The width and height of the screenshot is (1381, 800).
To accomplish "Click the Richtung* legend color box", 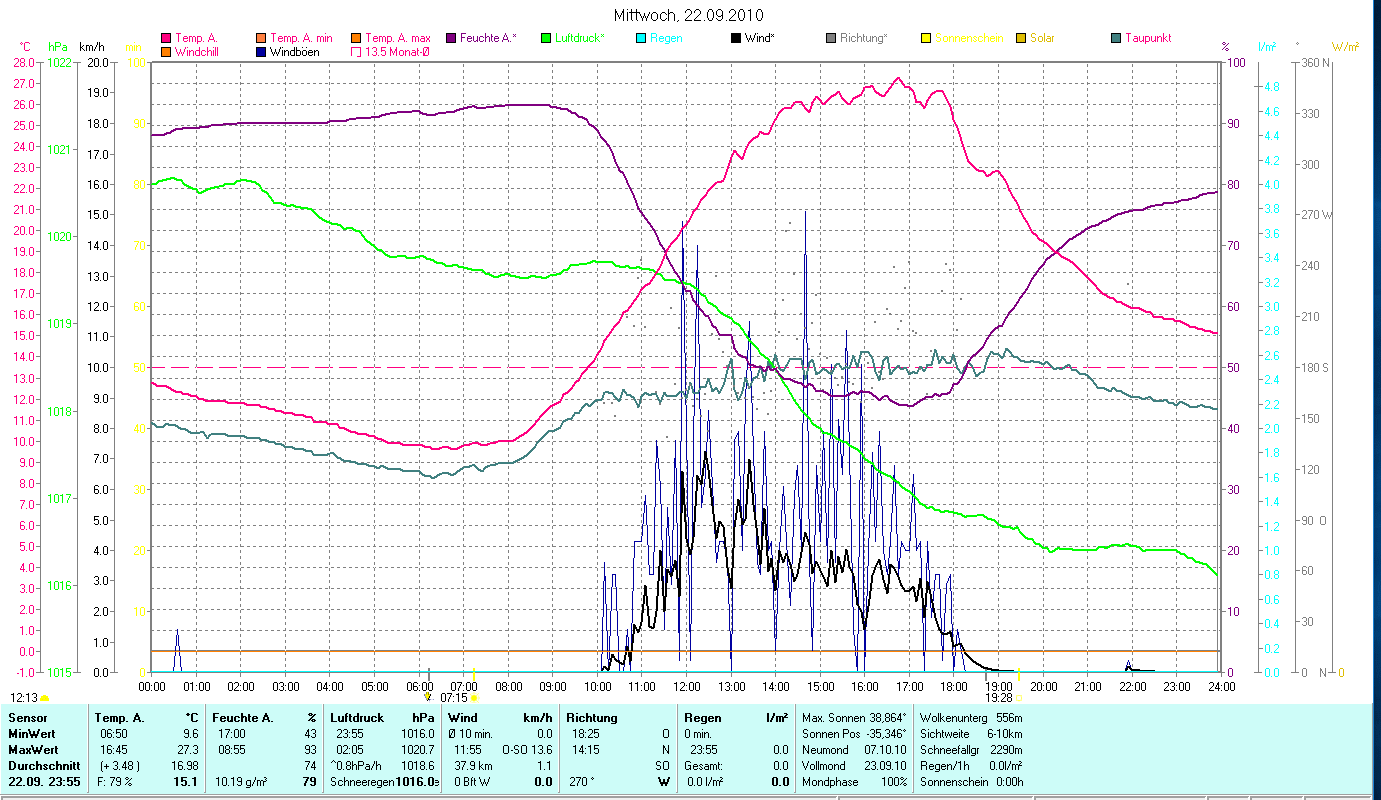I will [830, 39].
